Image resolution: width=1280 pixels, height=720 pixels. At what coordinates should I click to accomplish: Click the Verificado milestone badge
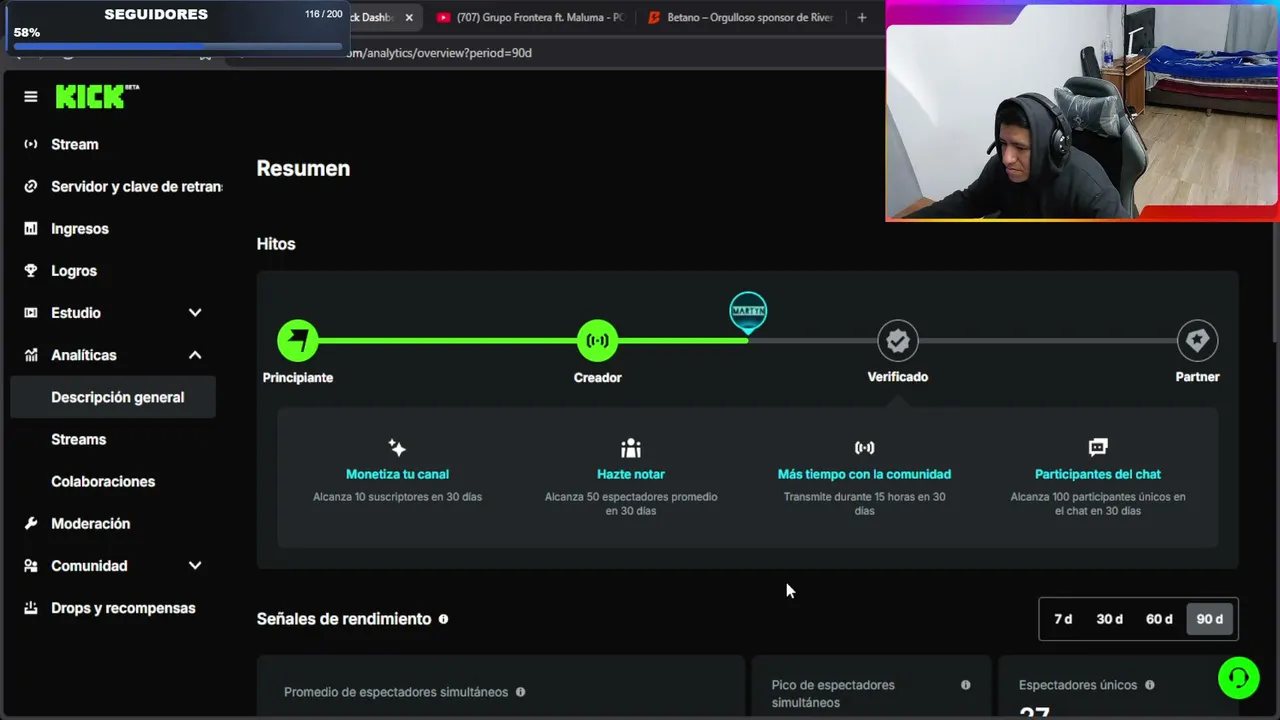[898, 341]
